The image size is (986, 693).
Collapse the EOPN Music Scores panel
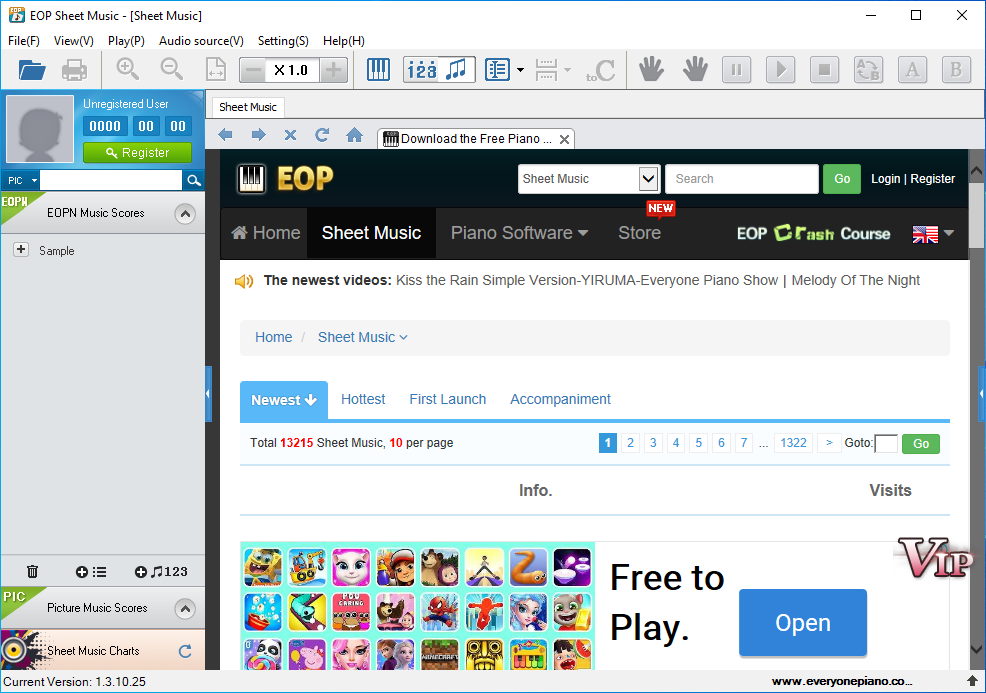184,213
